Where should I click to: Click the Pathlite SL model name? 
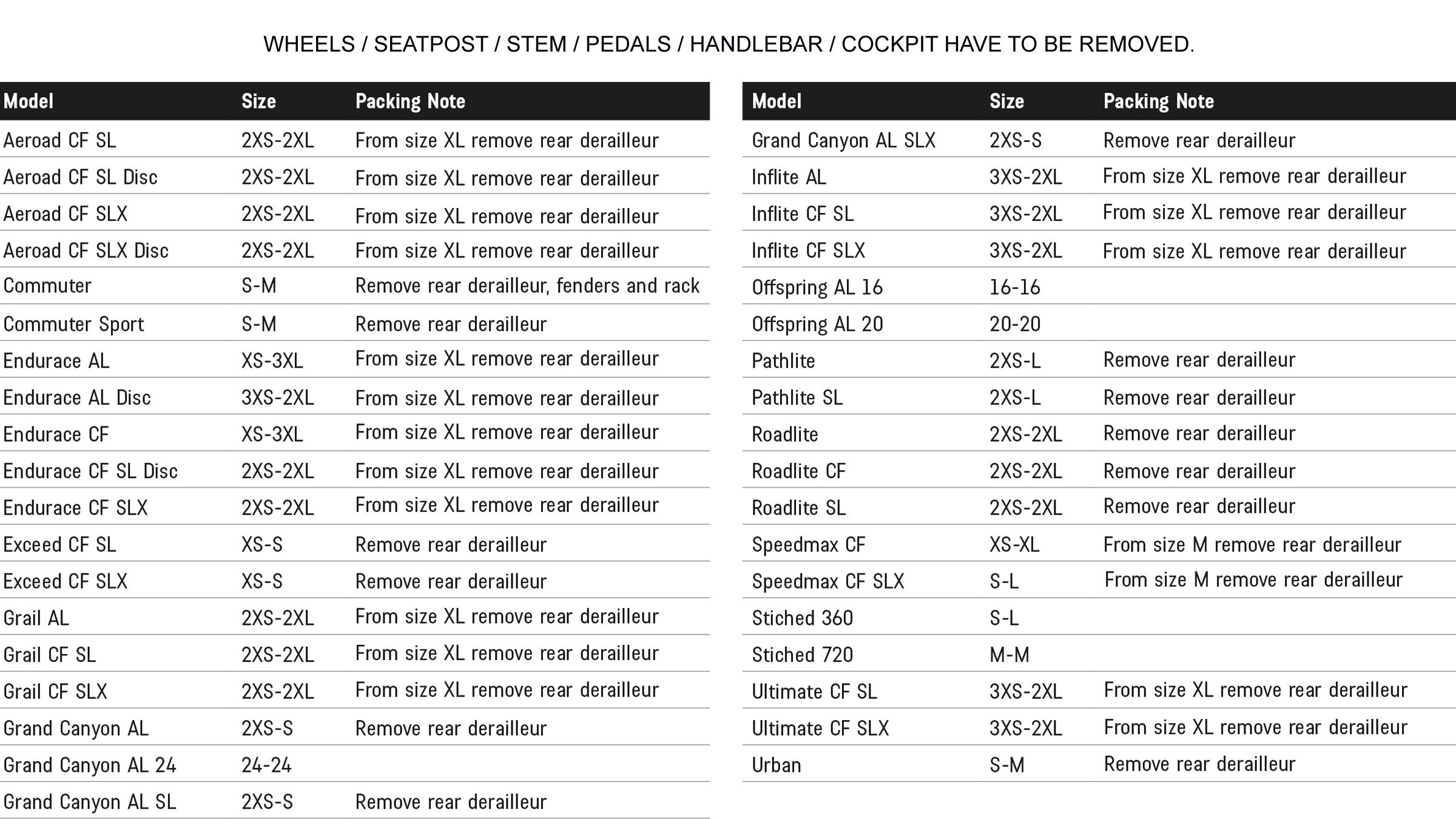coord(797,398)
